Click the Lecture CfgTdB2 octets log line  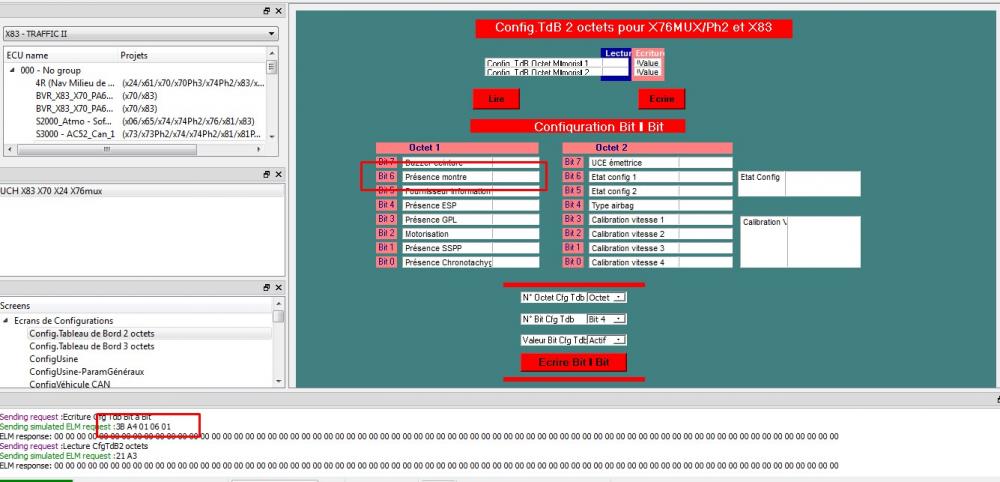pyautogui.click(x=74, y=446)
